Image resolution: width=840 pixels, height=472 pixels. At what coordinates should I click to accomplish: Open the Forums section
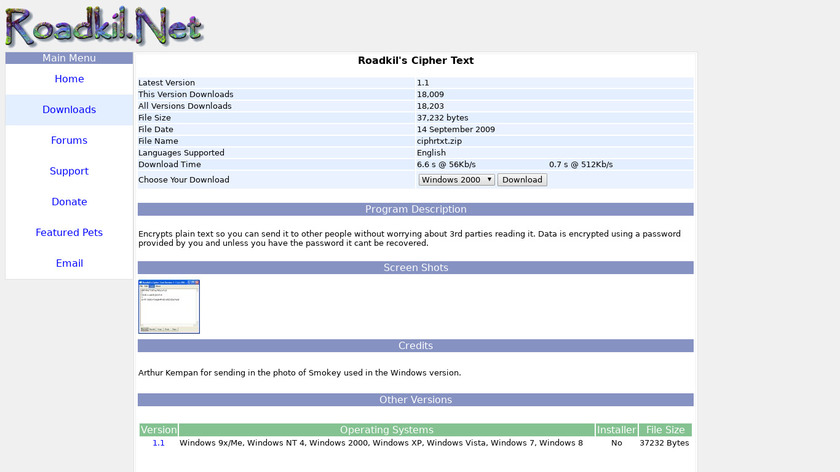pyautogui.click(x=69, y=141)
